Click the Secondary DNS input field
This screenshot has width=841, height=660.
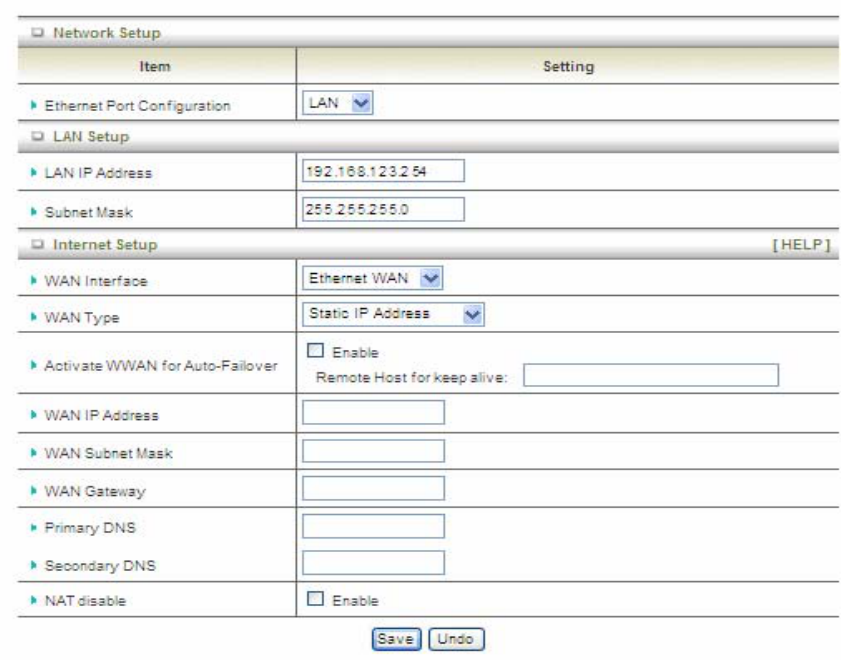click(x=373, y=563)
